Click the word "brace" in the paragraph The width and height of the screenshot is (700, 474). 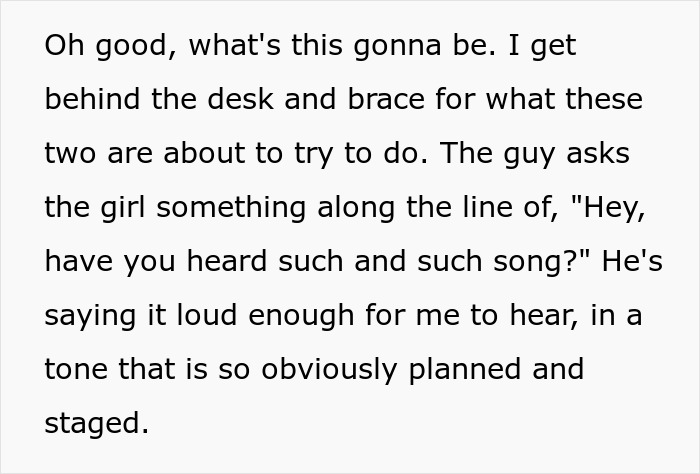pyautogui.click(x=386, y=98)
